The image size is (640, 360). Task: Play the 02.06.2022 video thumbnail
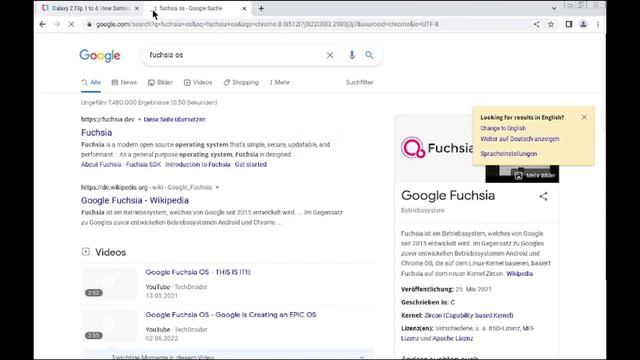(x=109, y=326)
